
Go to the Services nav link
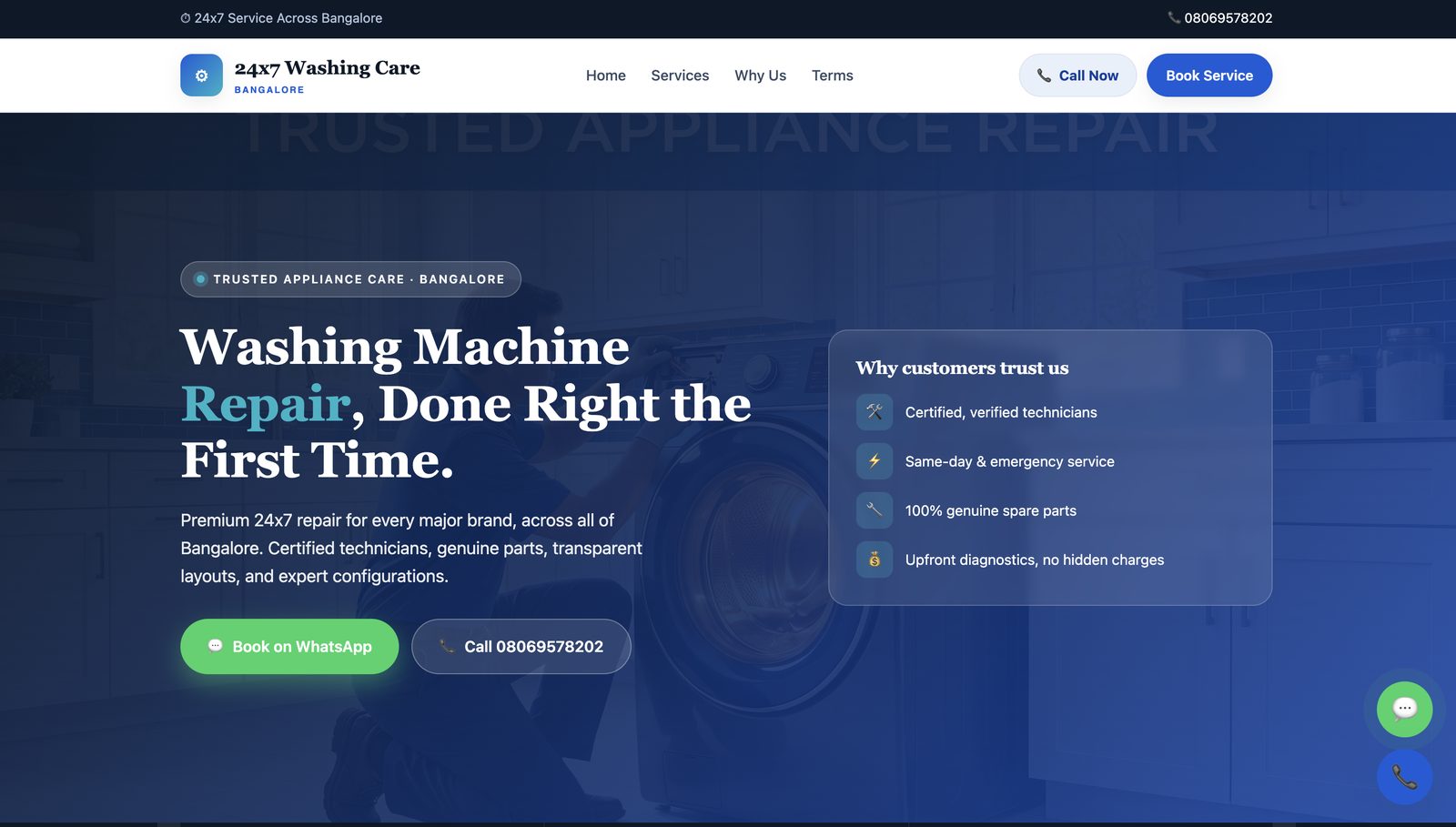tap(680, 76)
